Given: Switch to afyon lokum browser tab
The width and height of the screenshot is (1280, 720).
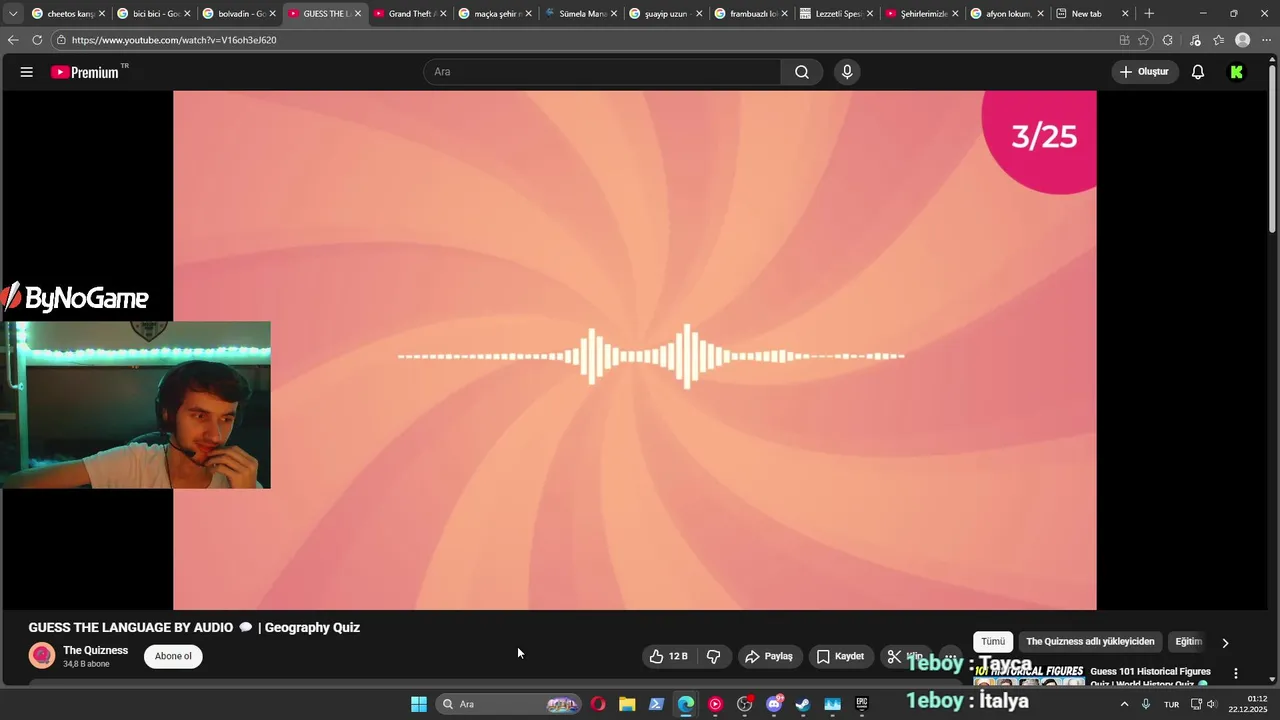Looking at the screenshot, I should tap(1008, 13).
